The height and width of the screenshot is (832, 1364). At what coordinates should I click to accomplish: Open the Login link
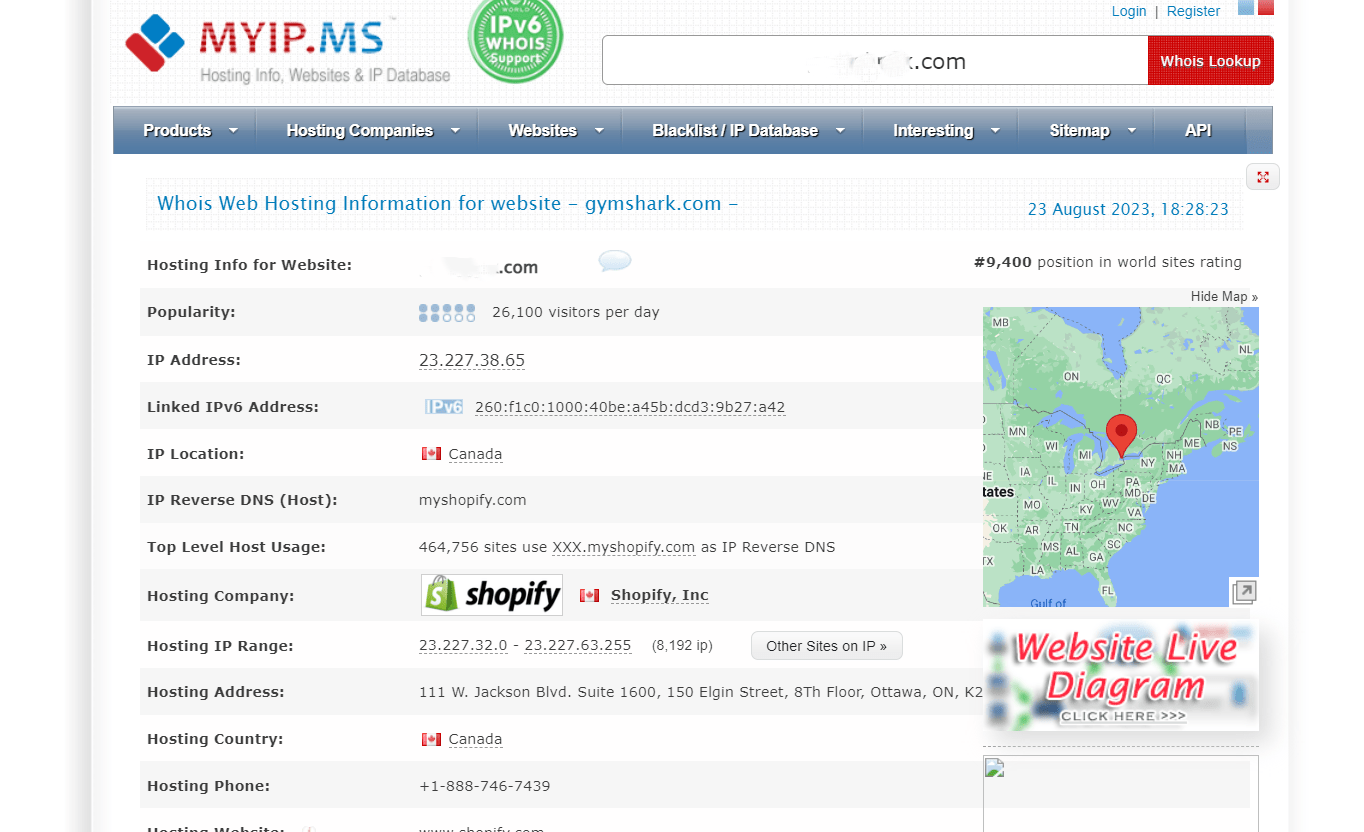coord(1129,11)
